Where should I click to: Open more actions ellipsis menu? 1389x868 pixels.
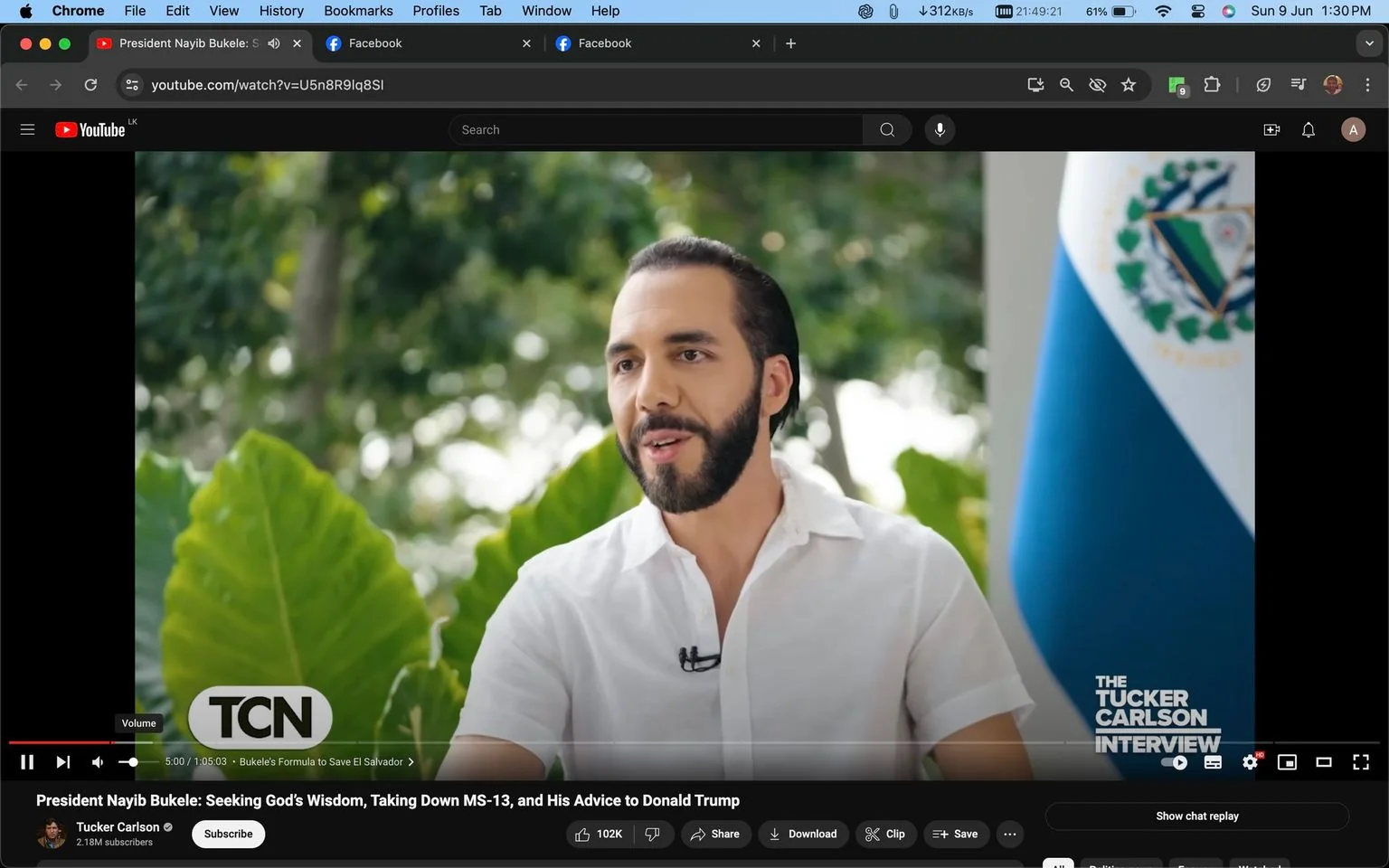(1010, 834)
